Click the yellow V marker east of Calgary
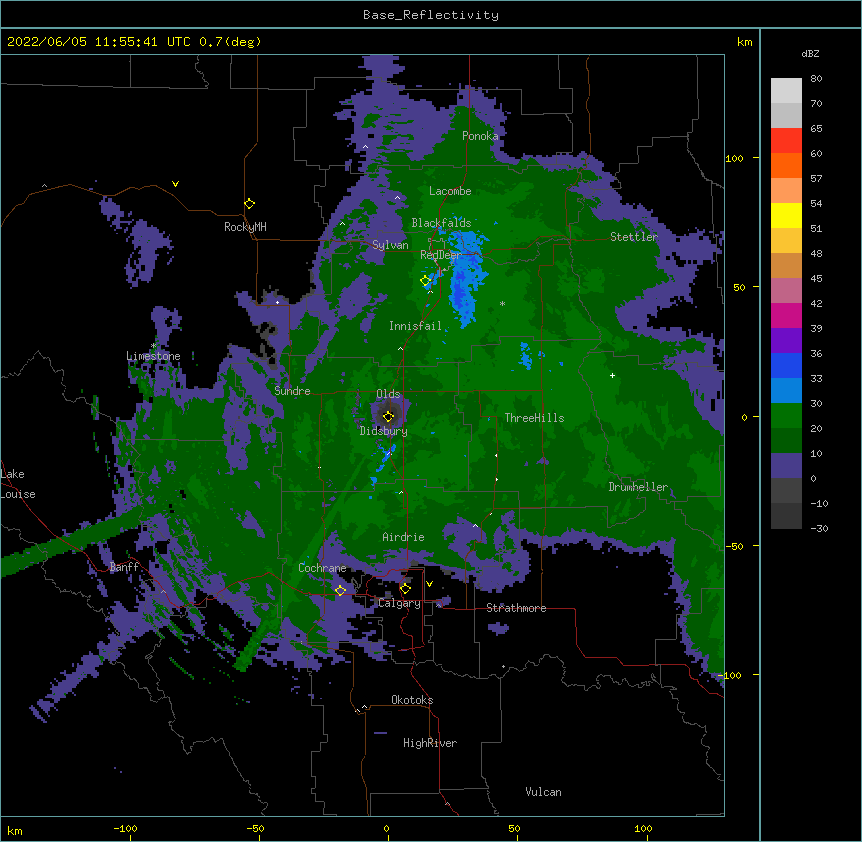Image resolution: width=862 pixels, height=842 pixels. pos(429,584)
